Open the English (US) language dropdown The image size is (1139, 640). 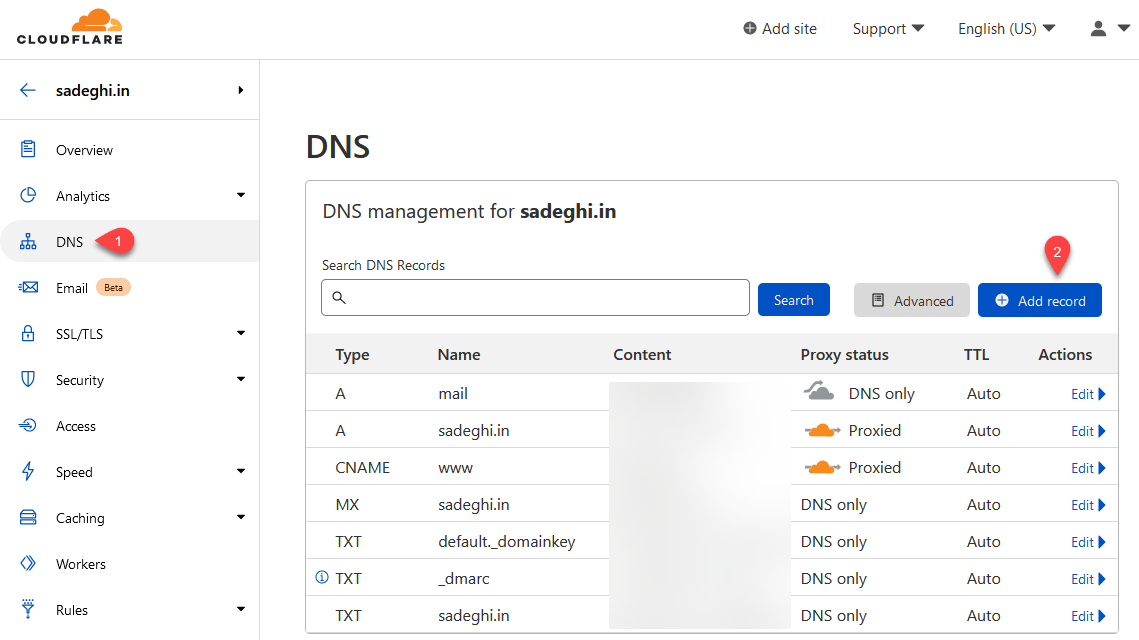[1006, 28]
